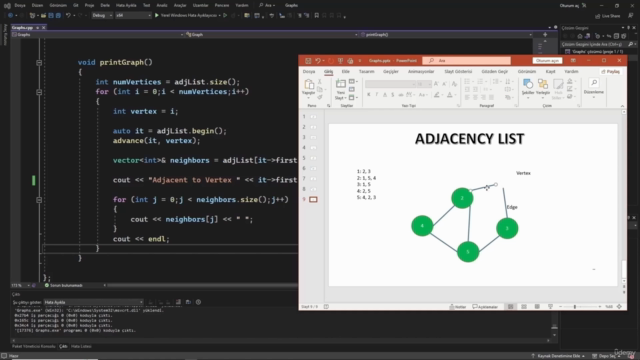
Task: Click the fit slide to window icon
Action: 620,307
